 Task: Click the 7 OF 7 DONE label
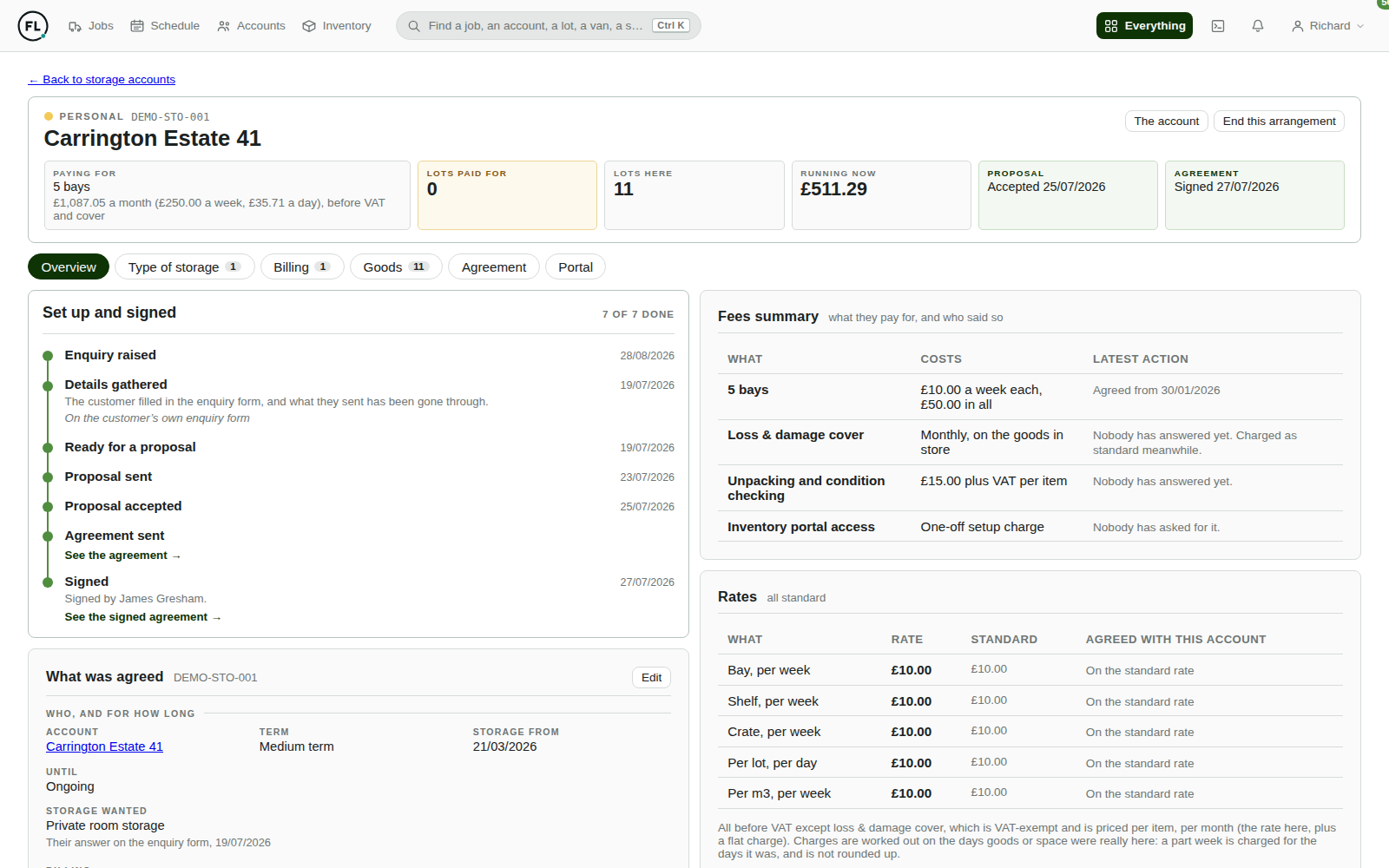coord(638,314)
